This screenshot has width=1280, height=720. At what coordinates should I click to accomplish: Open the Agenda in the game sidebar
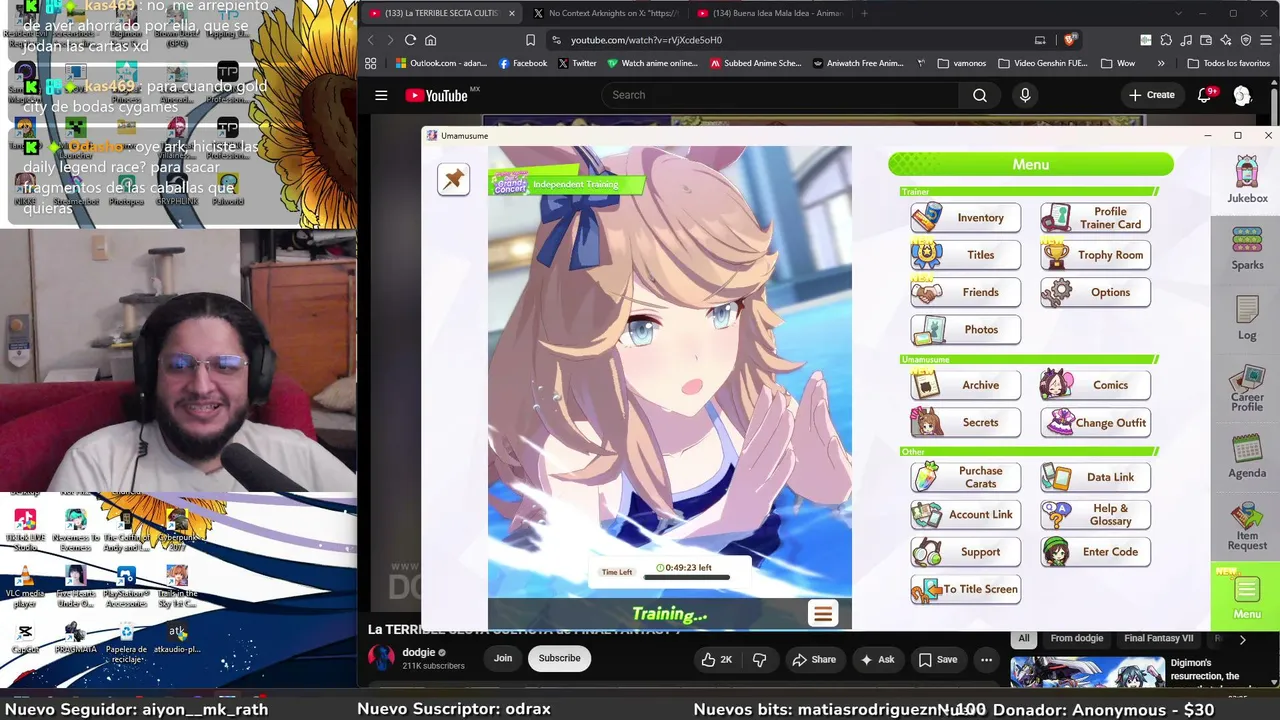point(1247,456)
